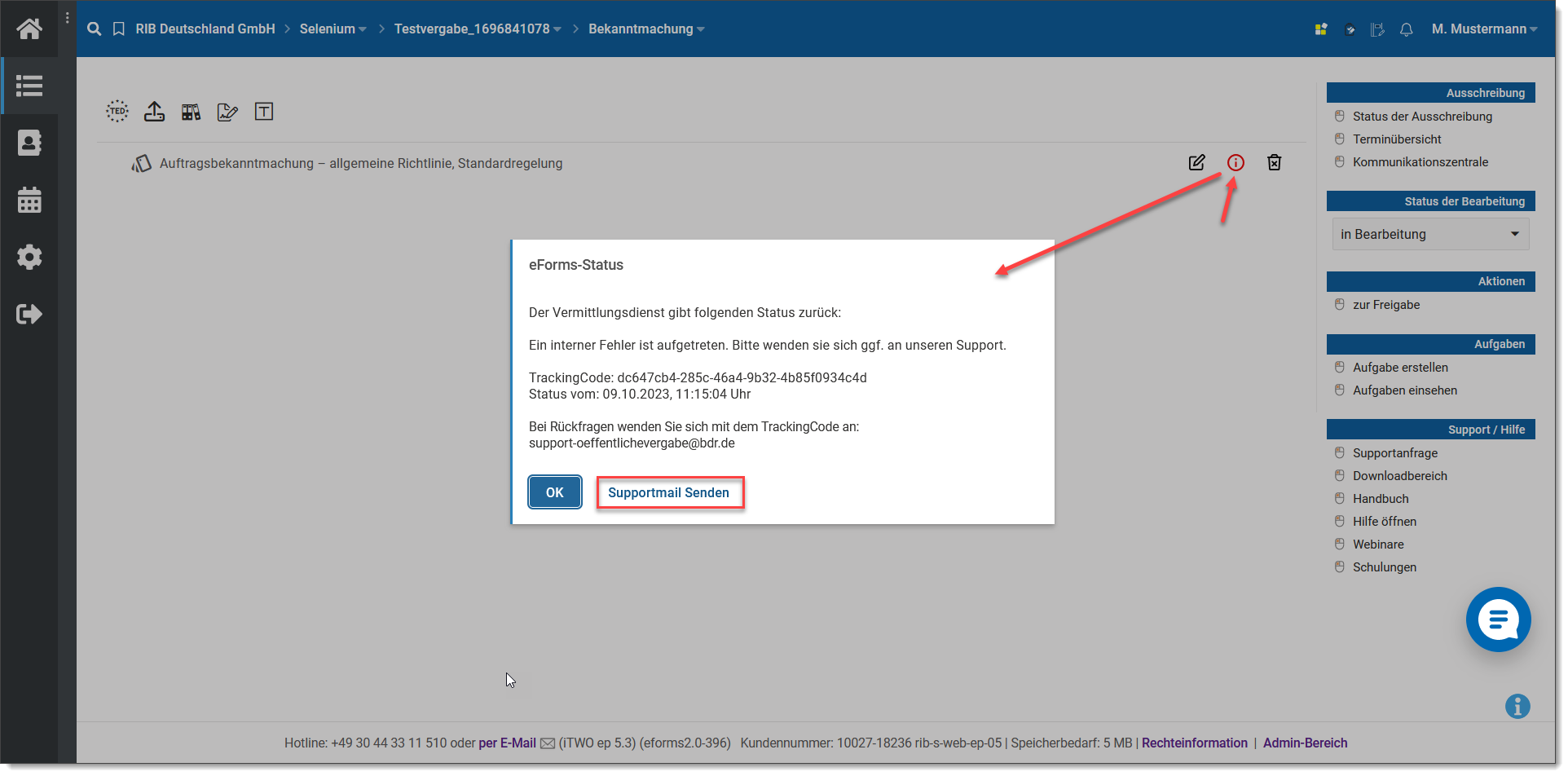The image size is (1568, 776).
Task: Delete the Auftragsbekanntmachung with the trash icon
Action: [x=1274, y=163]
